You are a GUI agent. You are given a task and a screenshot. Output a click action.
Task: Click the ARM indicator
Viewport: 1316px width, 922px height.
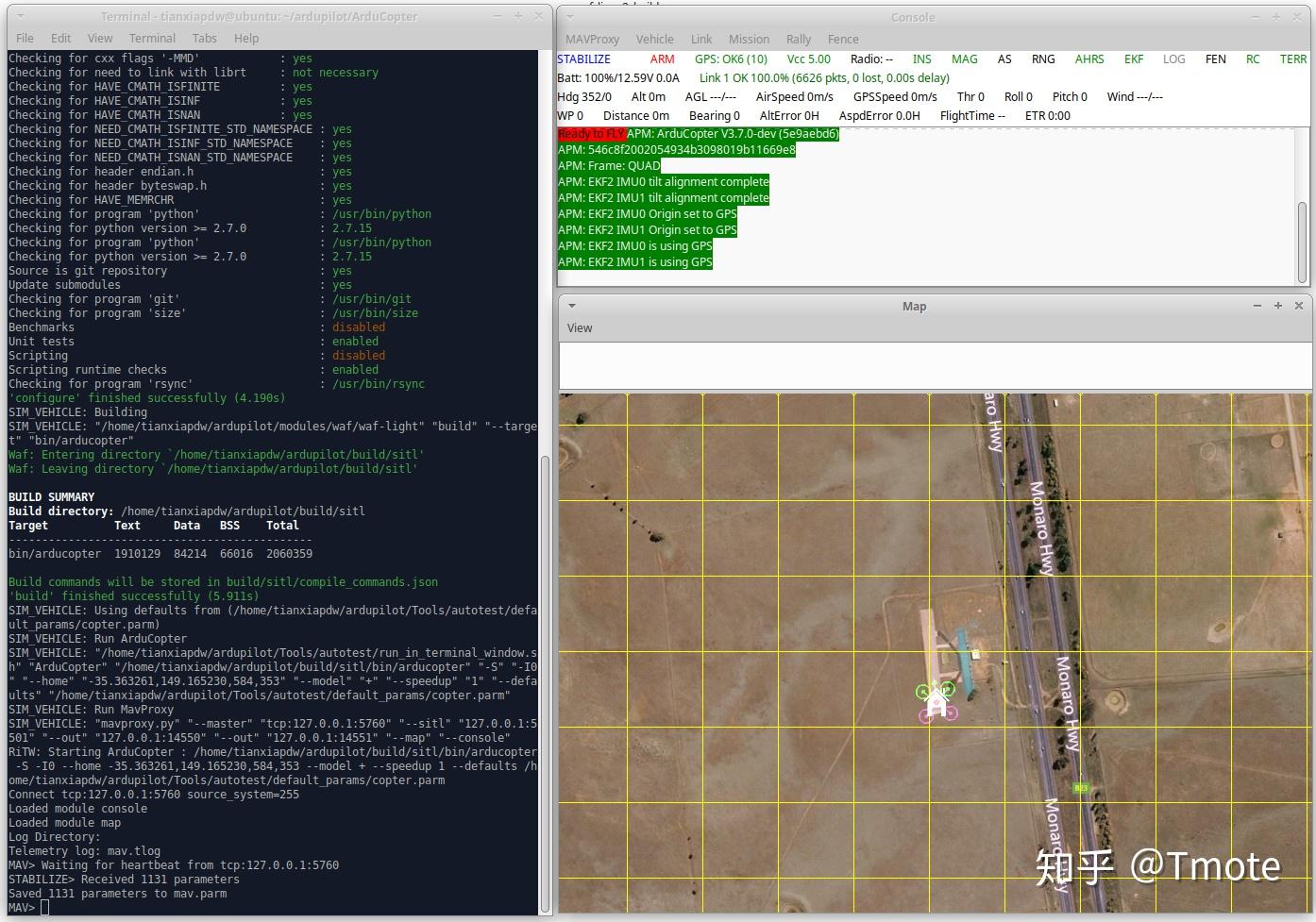click(x=662, y=59)
